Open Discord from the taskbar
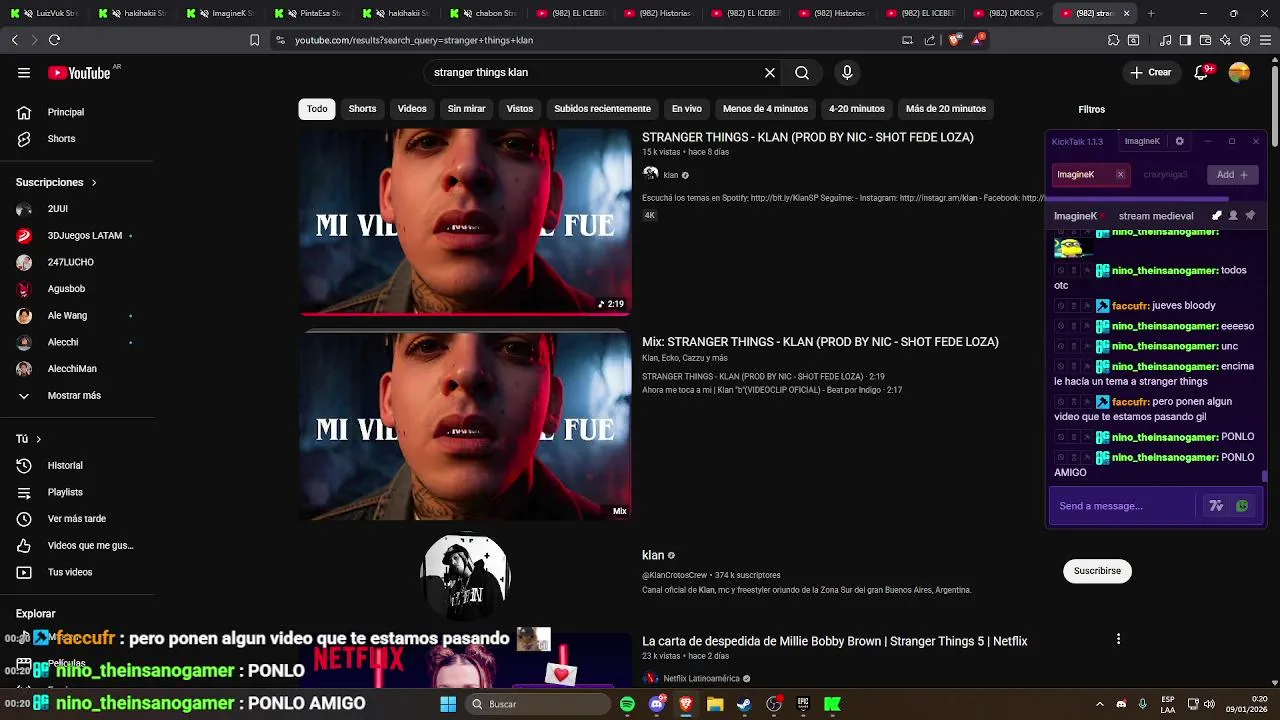The height and width of the screenshot is (720, 1280). [656, 704]
